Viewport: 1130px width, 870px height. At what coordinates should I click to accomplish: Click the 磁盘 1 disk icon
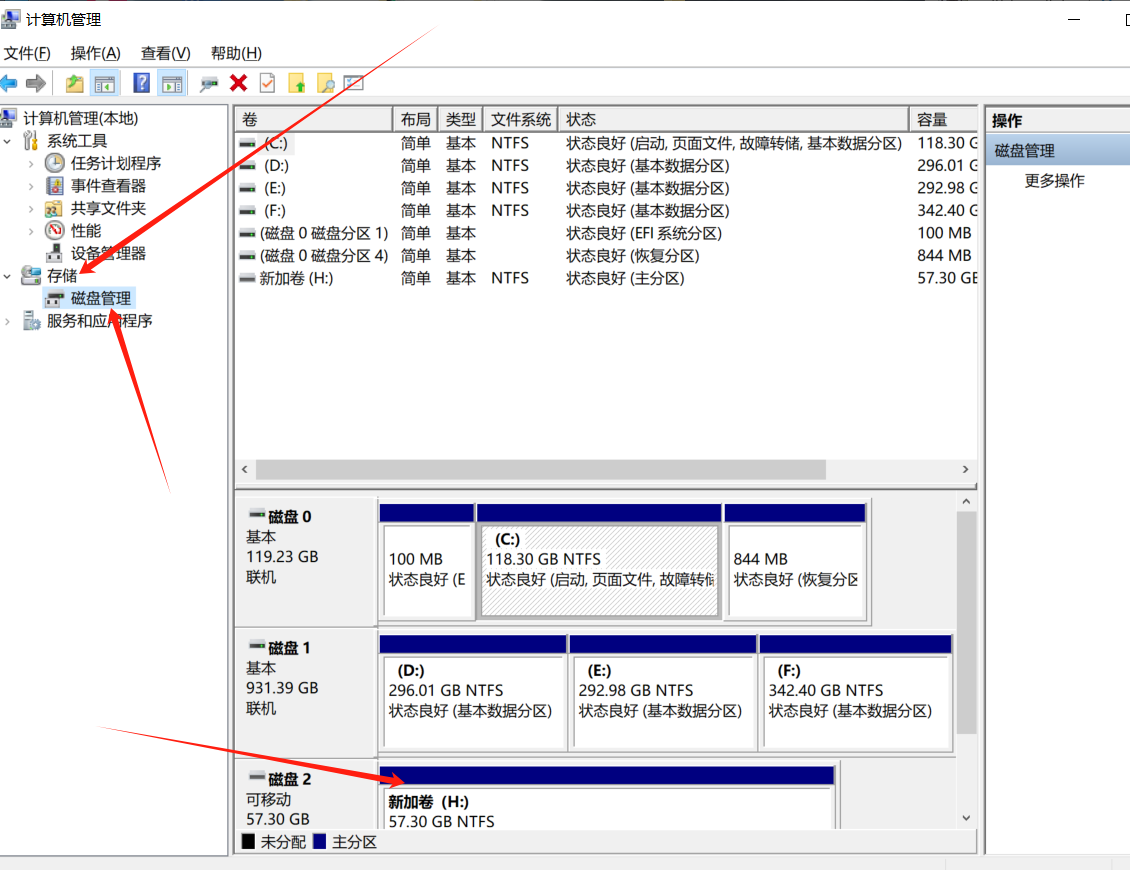(x=257, y=646)
